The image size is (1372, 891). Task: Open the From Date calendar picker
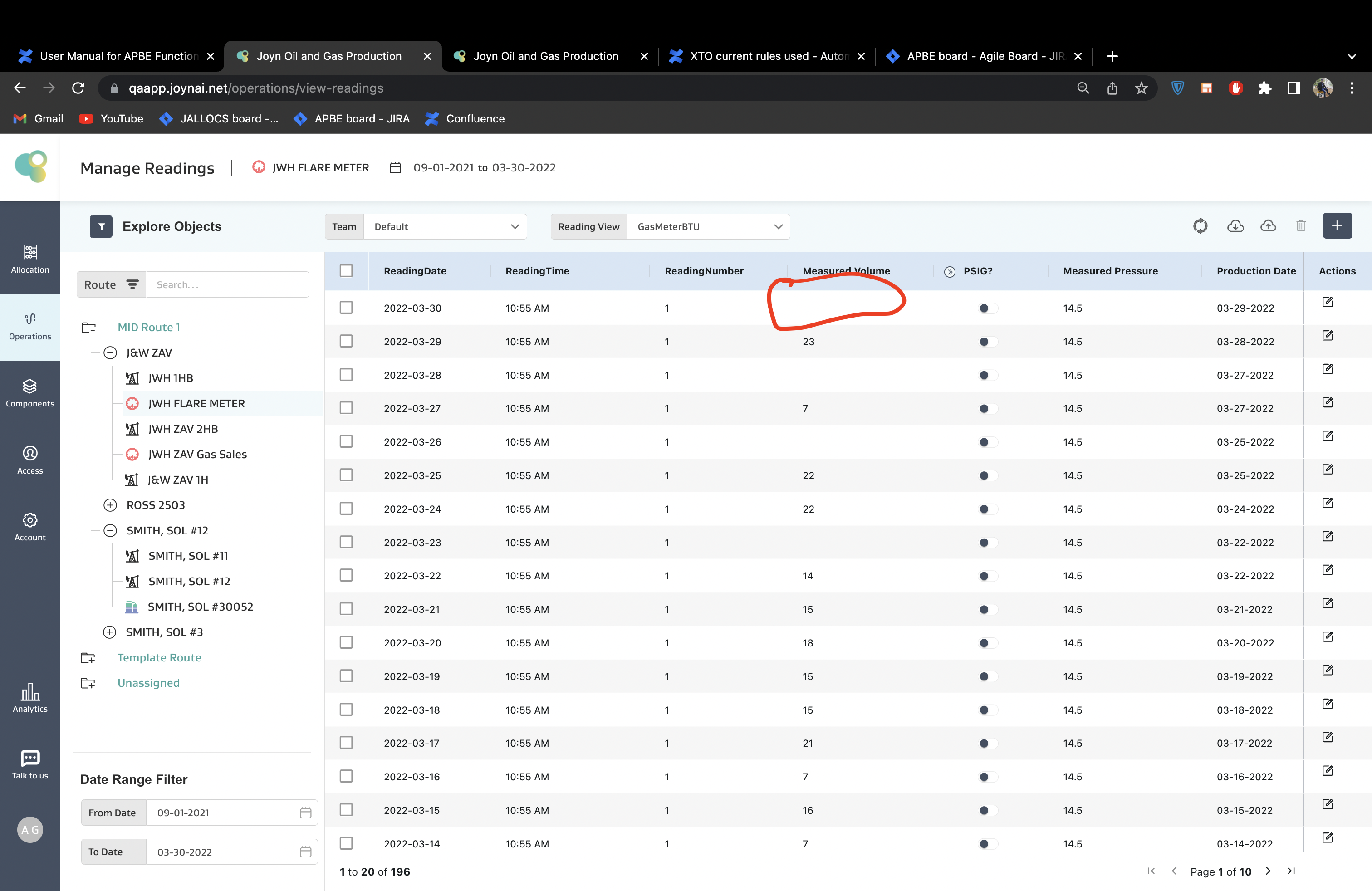pyautogui.click(x=305, y=813)
